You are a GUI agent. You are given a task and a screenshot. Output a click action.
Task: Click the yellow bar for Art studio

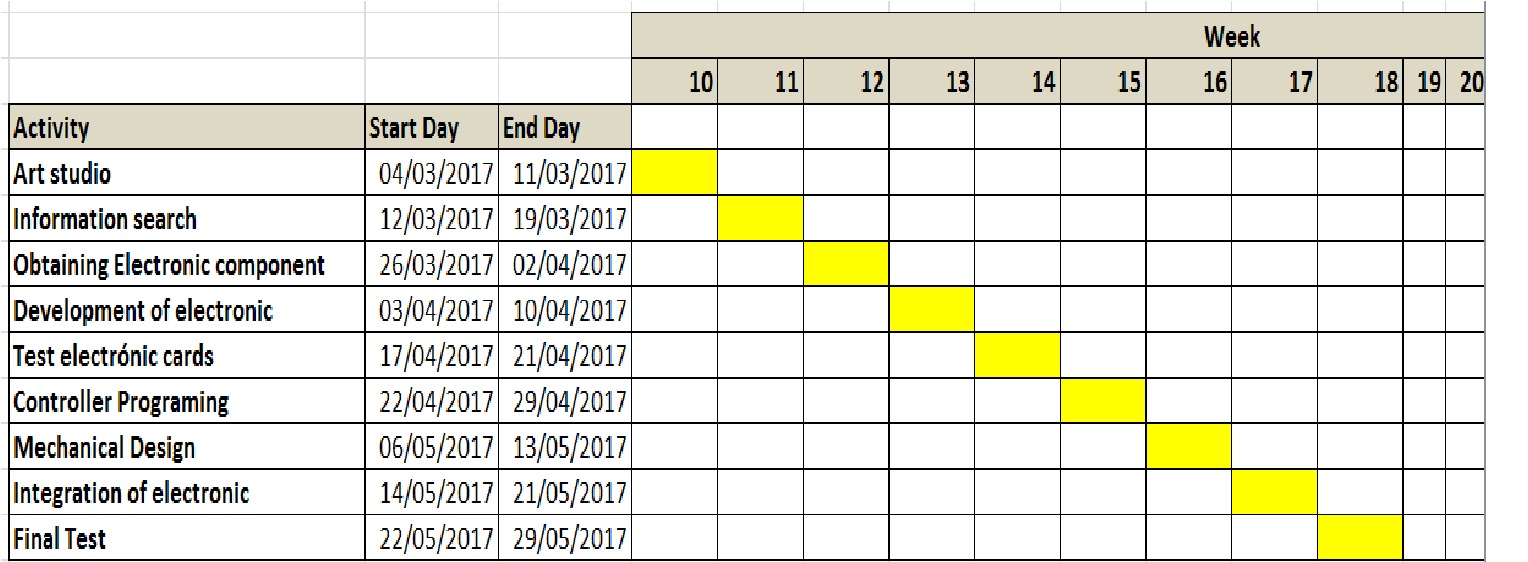pos(675,172)
